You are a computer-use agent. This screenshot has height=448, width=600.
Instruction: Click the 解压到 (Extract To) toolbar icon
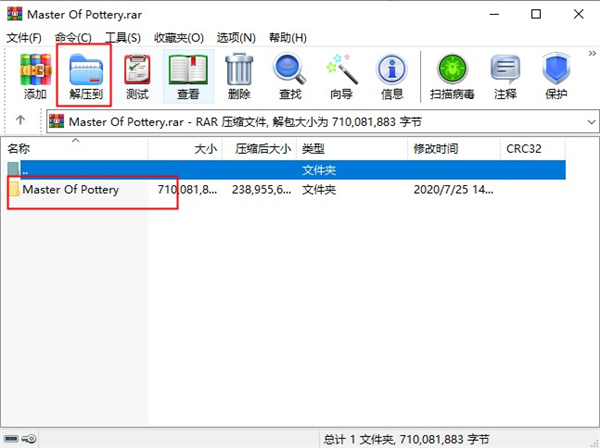(86, 77)
